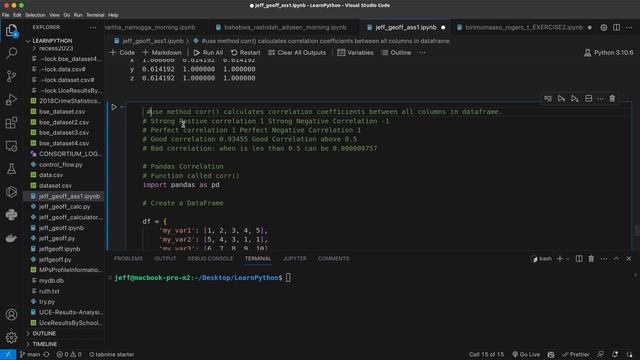Execute above cells icon

pyautogui.click(x=561, y=99)
